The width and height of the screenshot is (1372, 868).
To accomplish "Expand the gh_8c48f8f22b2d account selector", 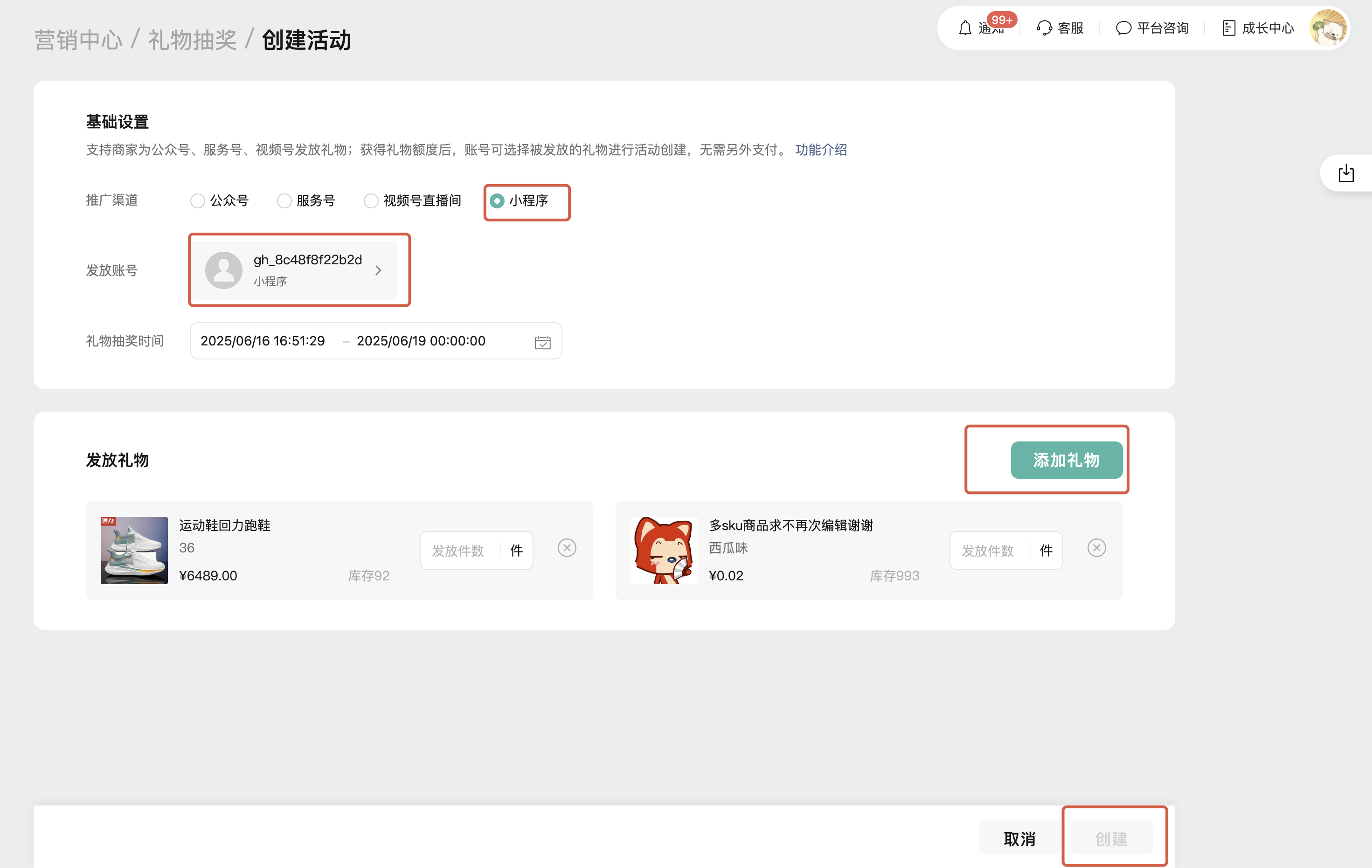I will pyautogui.click(x=294, y=270).
